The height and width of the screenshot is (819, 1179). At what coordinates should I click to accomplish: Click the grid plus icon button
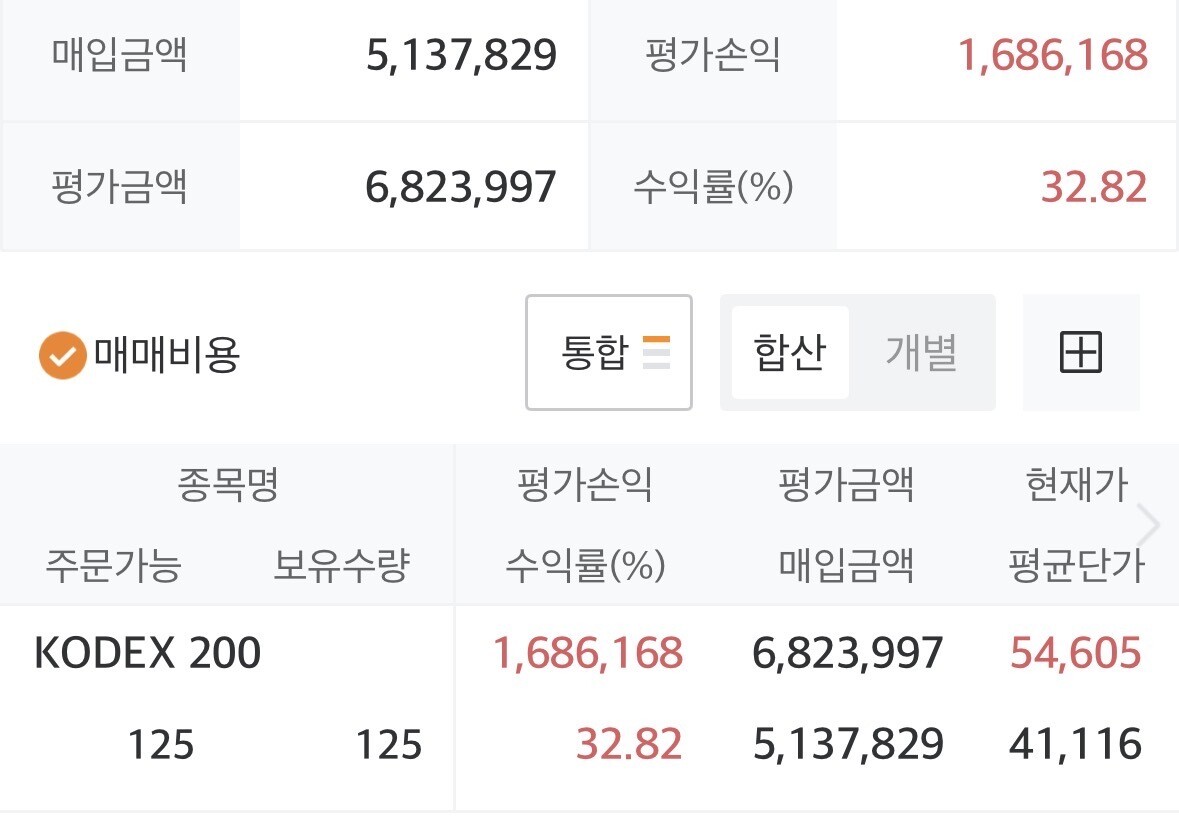pyautogui.click(x=1080, y=353)
